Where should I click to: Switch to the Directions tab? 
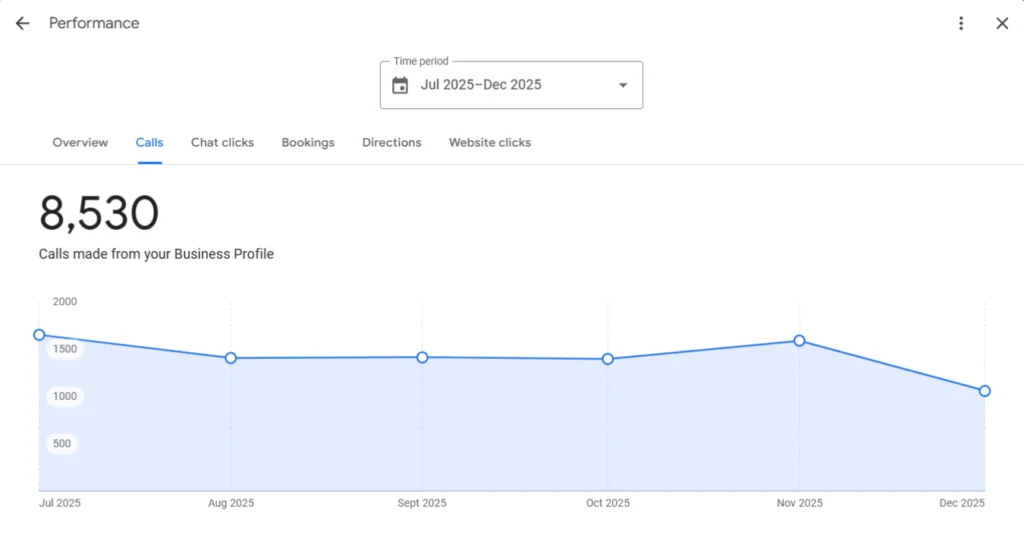[392, 143]
